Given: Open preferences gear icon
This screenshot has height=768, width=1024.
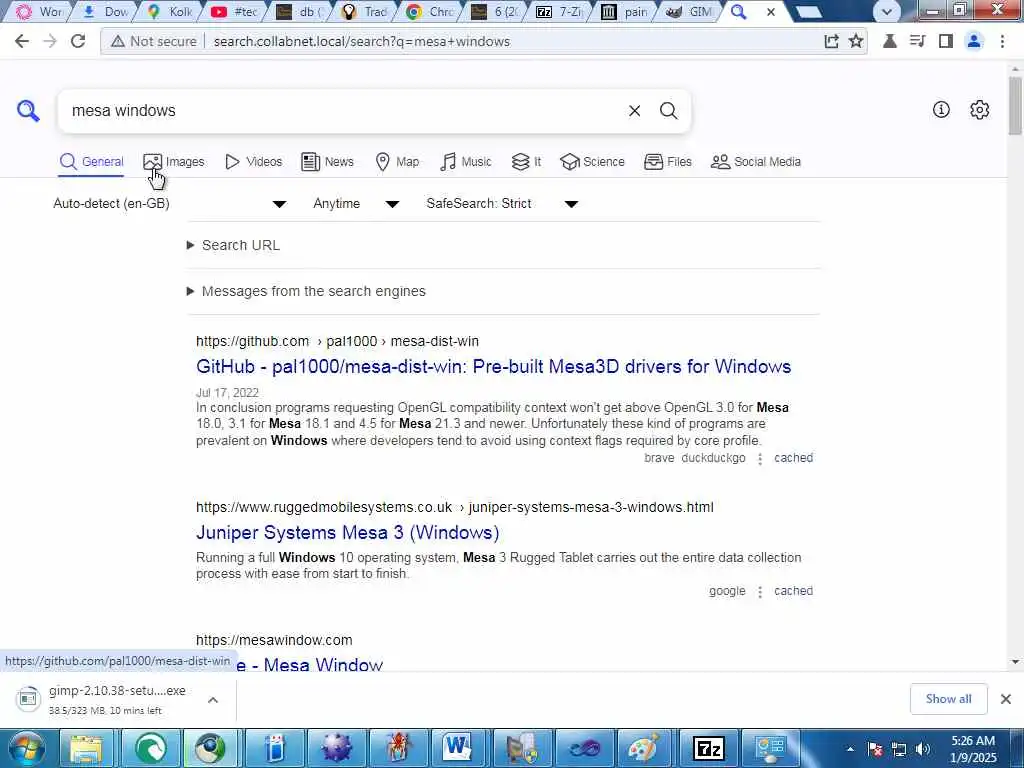Looking at the screenshot, I should click(x=979, y=110).
